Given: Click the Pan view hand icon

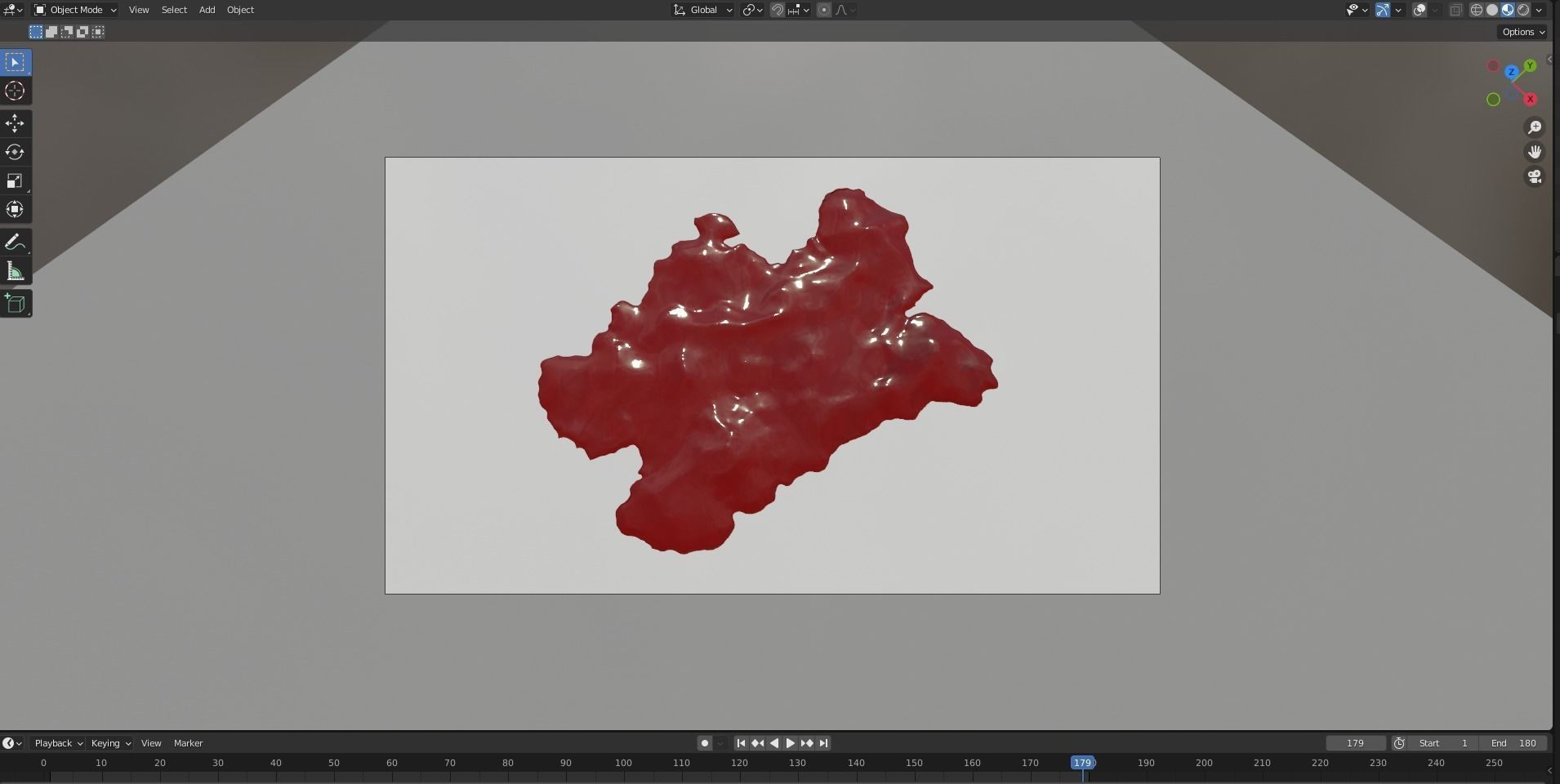Looking at the screenshot, I should tap(1535, 152).
